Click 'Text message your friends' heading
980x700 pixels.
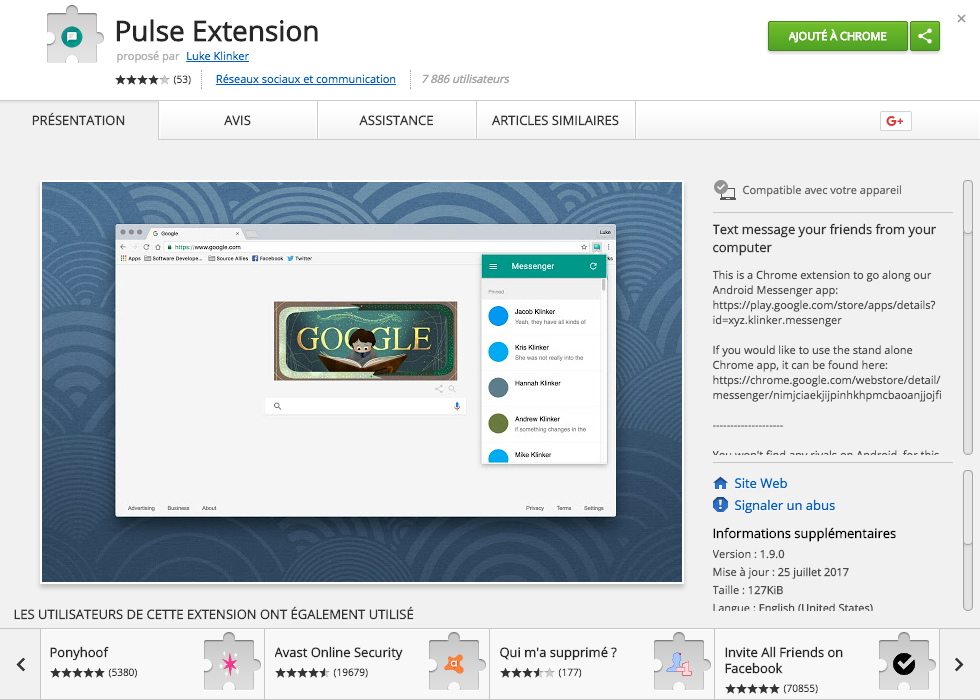click(824, 238)
